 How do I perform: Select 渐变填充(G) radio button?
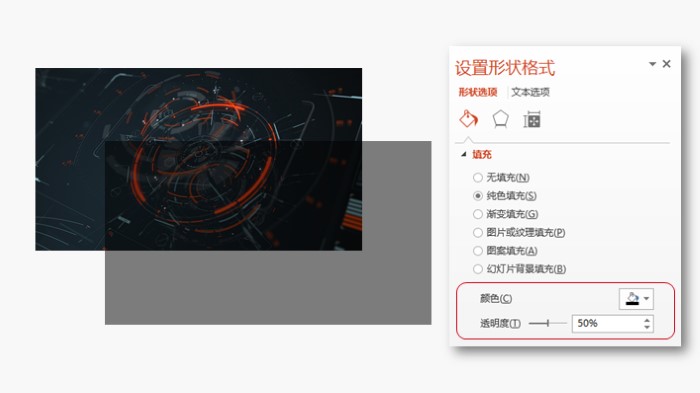pos(478,214)
